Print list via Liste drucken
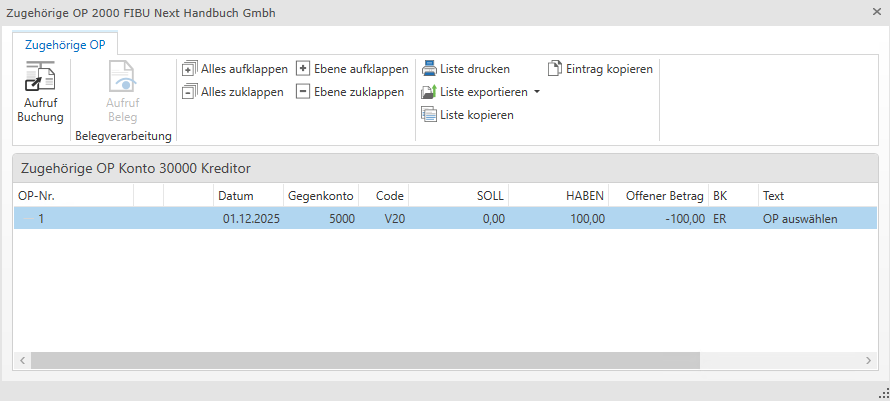 [429, 69]
